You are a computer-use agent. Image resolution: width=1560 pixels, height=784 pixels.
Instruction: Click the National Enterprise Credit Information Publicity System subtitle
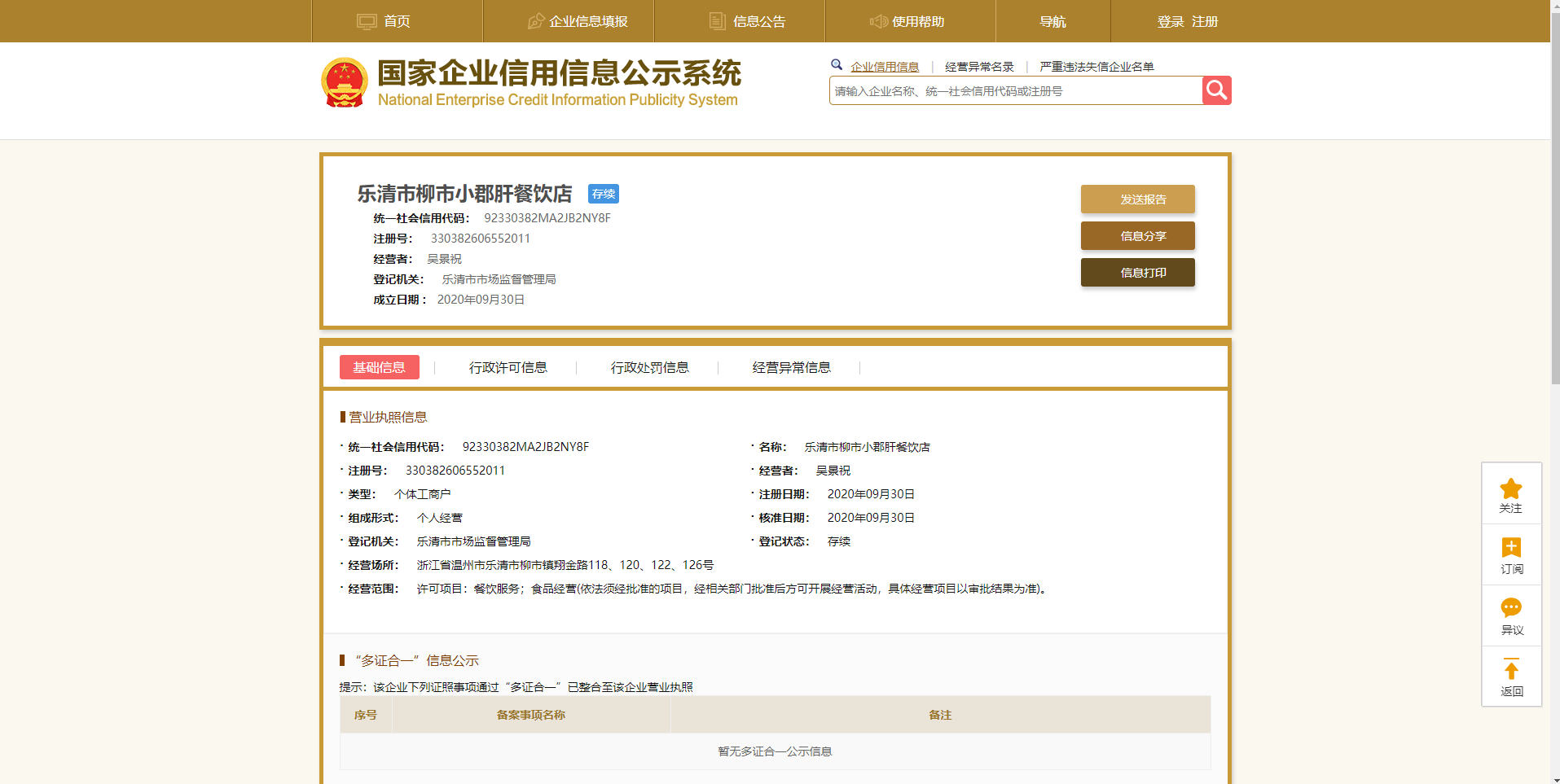pyautogui.click(x=558, y=99)
